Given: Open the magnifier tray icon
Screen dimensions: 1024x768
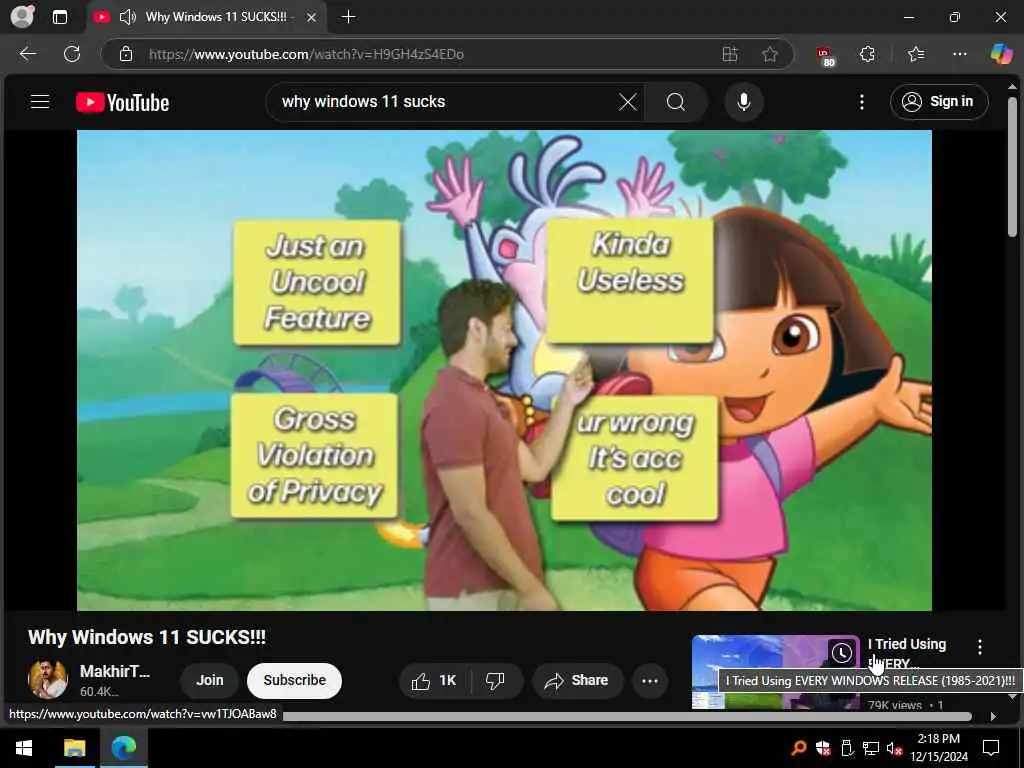Looking at the screenshot, I should pos(799,748).
